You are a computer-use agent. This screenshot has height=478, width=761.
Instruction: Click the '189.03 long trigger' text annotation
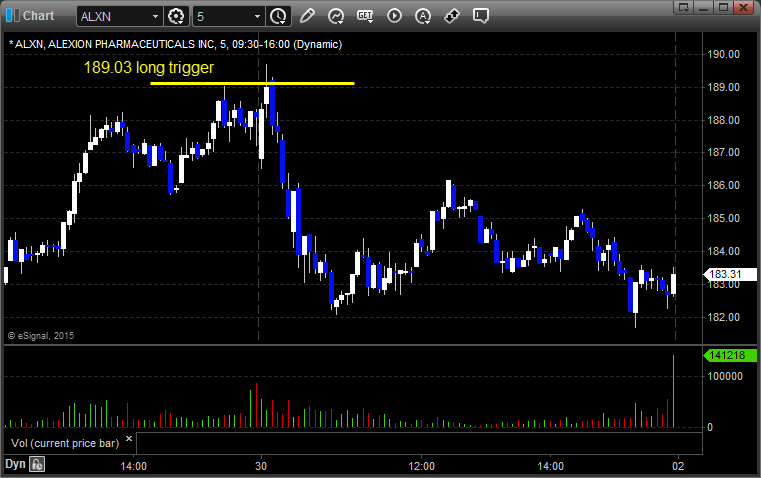pos(149,67)
